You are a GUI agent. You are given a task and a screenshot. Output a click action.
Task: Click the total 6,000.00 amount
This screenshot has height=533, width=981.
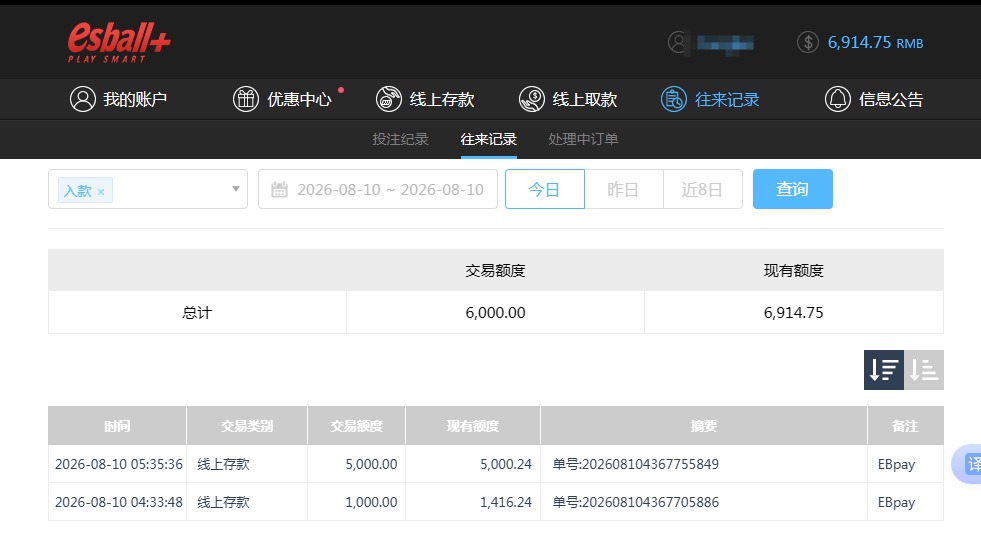[496, 313]
